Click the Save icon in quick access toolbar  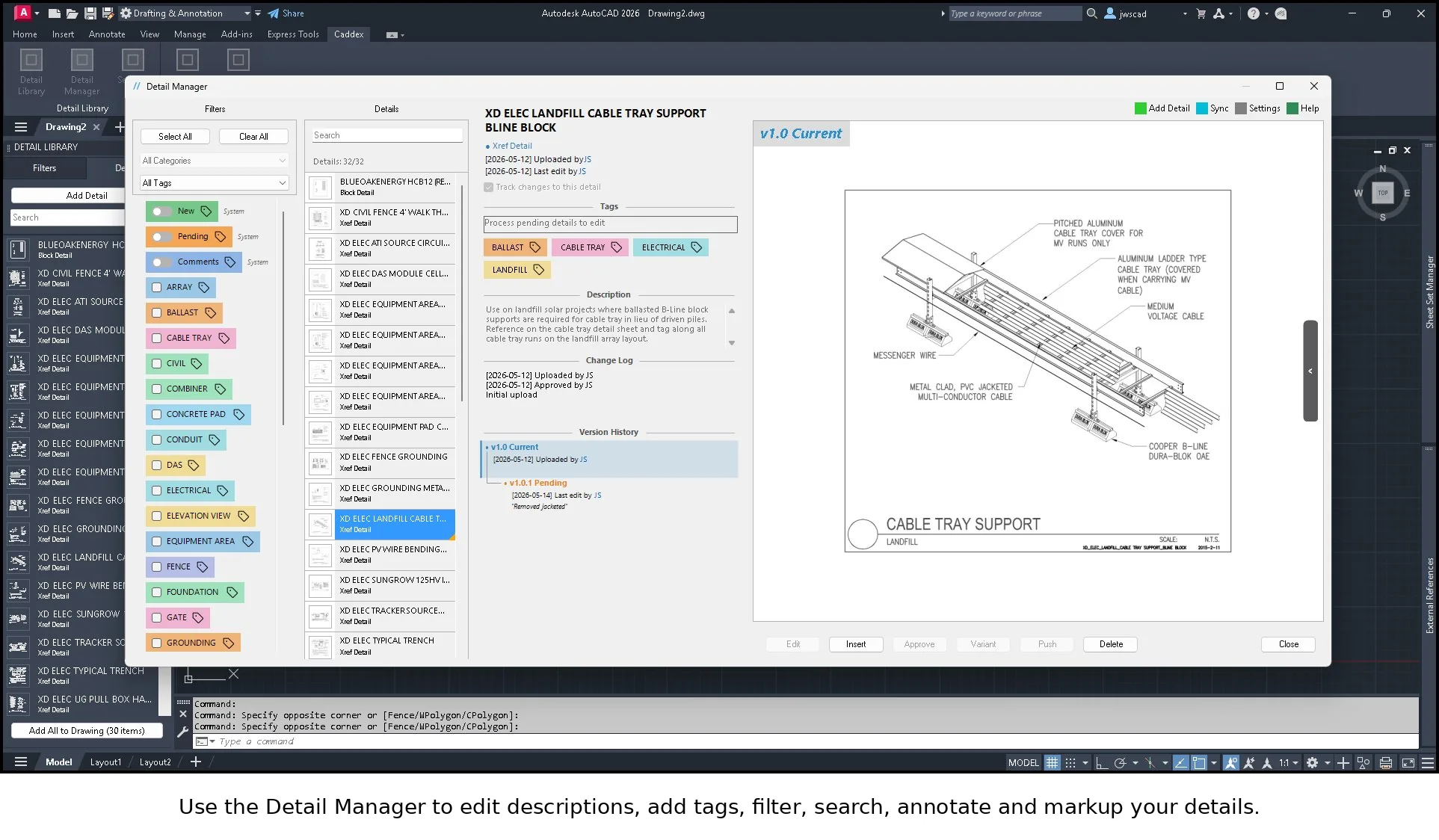(90, 13)
